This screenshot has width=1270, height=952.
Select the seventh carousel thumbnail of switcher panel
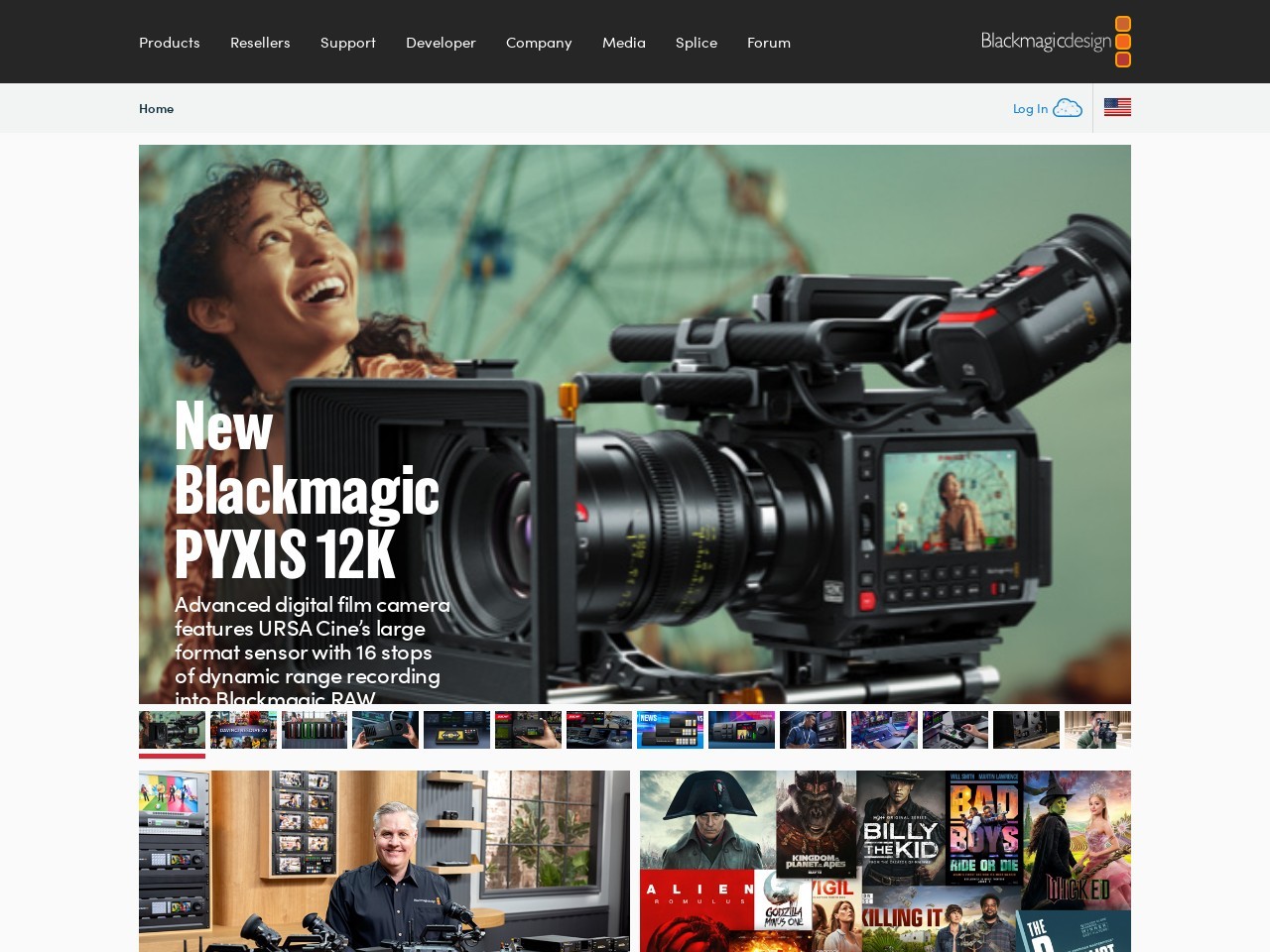pyautogui.click(x=599, y=730)
